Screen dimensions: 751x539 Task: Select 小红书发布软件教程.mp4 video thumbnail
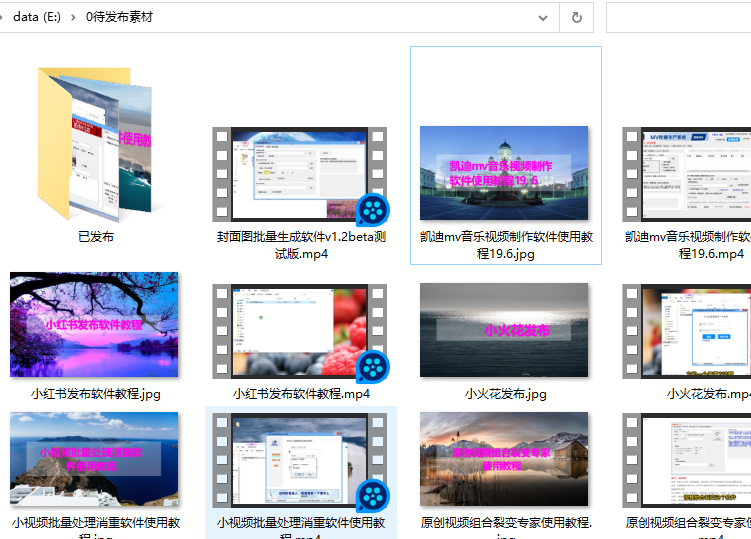(300, 331)
